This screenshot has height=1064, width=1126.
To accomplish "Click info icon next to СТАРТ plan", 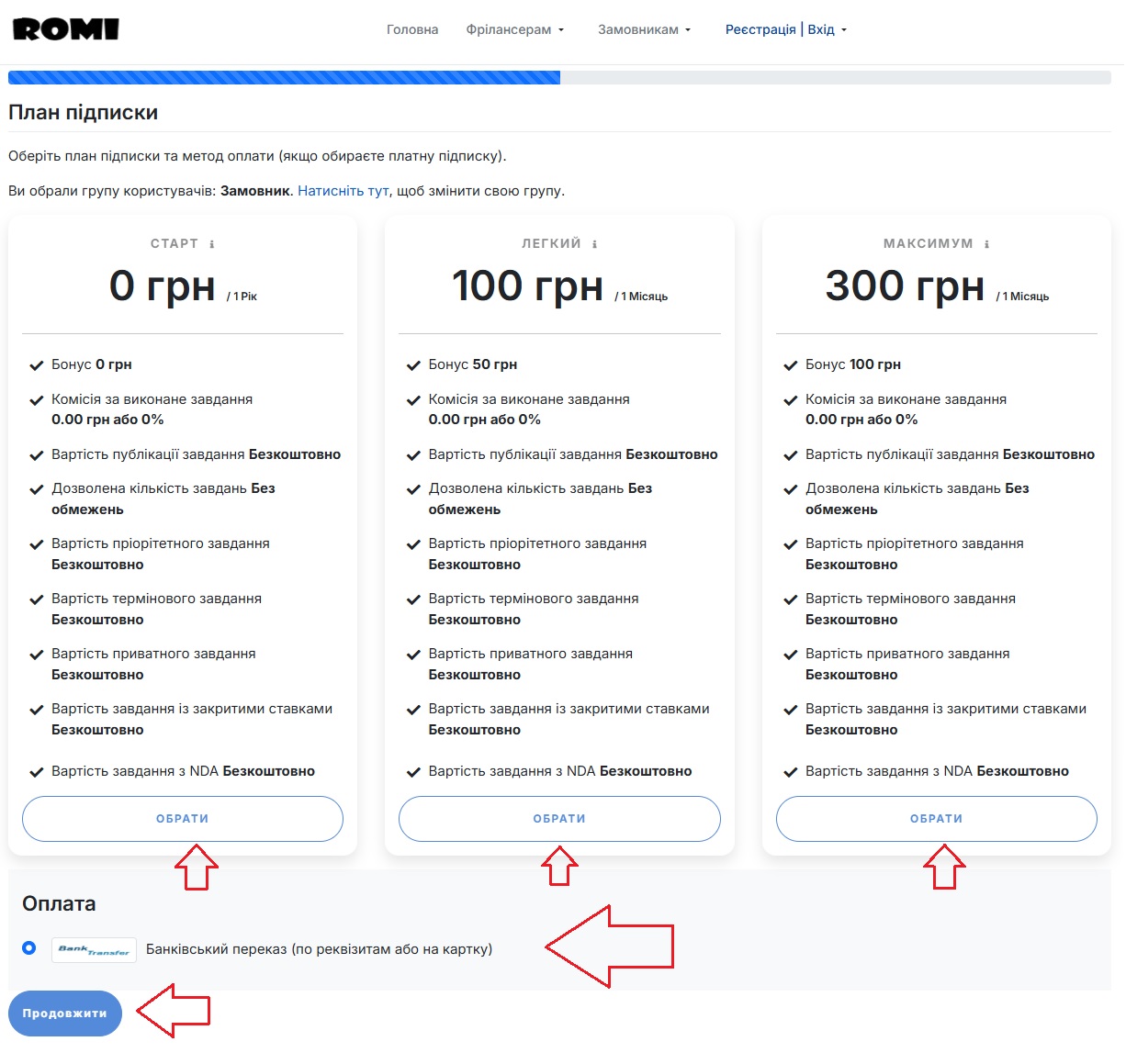I will click(x=212, y=244).
